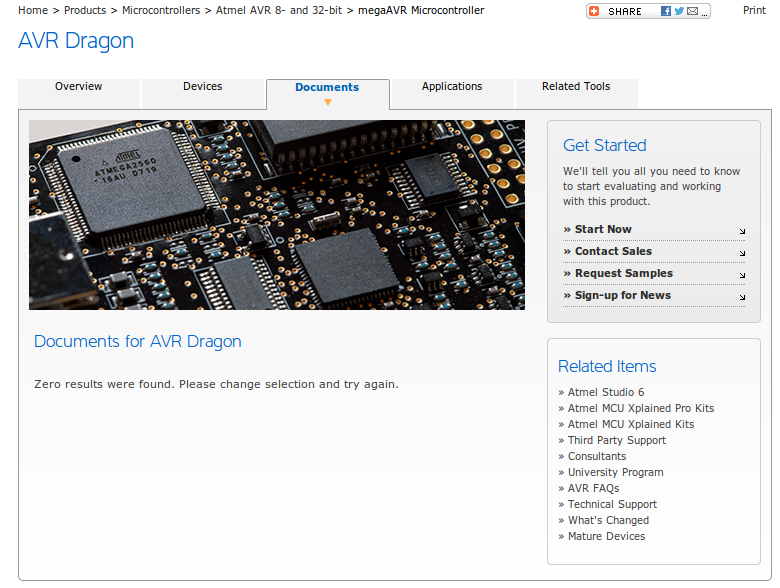780x588 pixels.
Task: Click the Request Samples link
Action: click(x=624, y=273)
